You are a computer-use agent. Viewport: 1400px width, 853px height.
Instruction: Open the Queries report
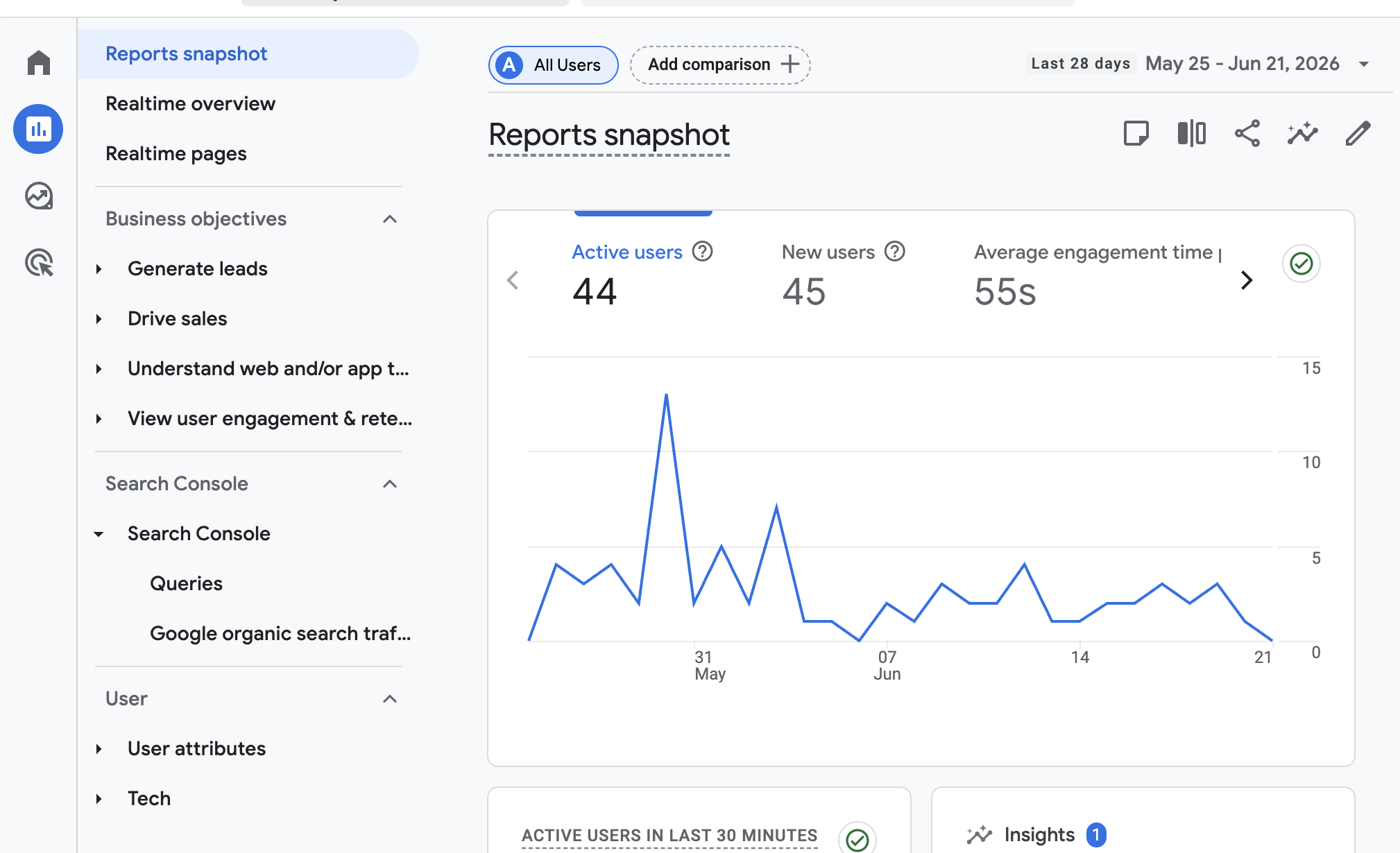point(186,584)
